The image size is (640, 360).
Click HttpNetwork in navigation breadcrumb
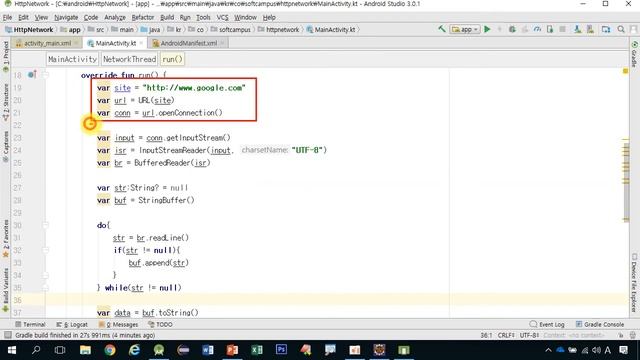[29, 30]
